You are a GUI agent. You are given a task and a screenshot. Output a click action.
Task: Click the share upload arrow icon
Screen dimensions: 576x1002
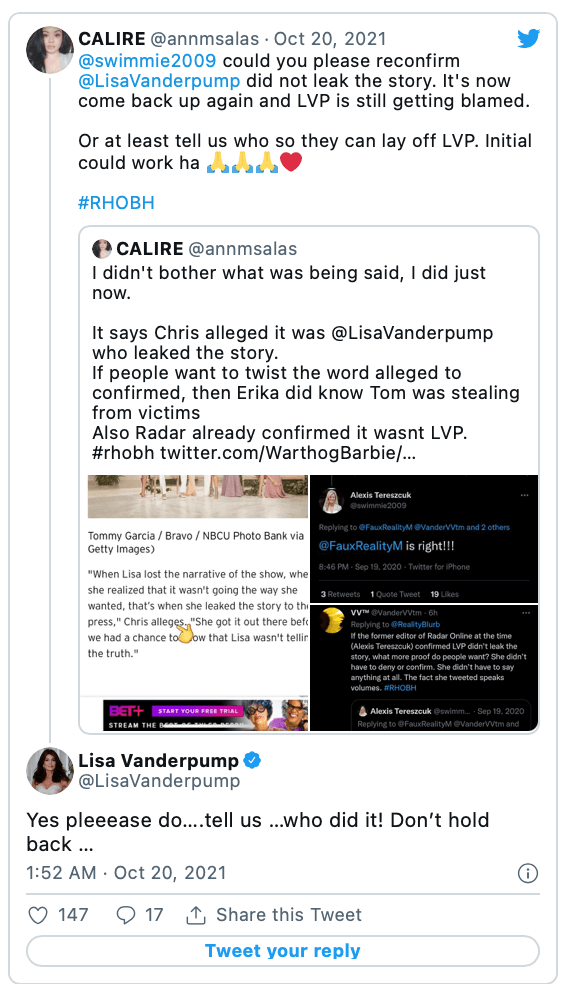point(195,915)
